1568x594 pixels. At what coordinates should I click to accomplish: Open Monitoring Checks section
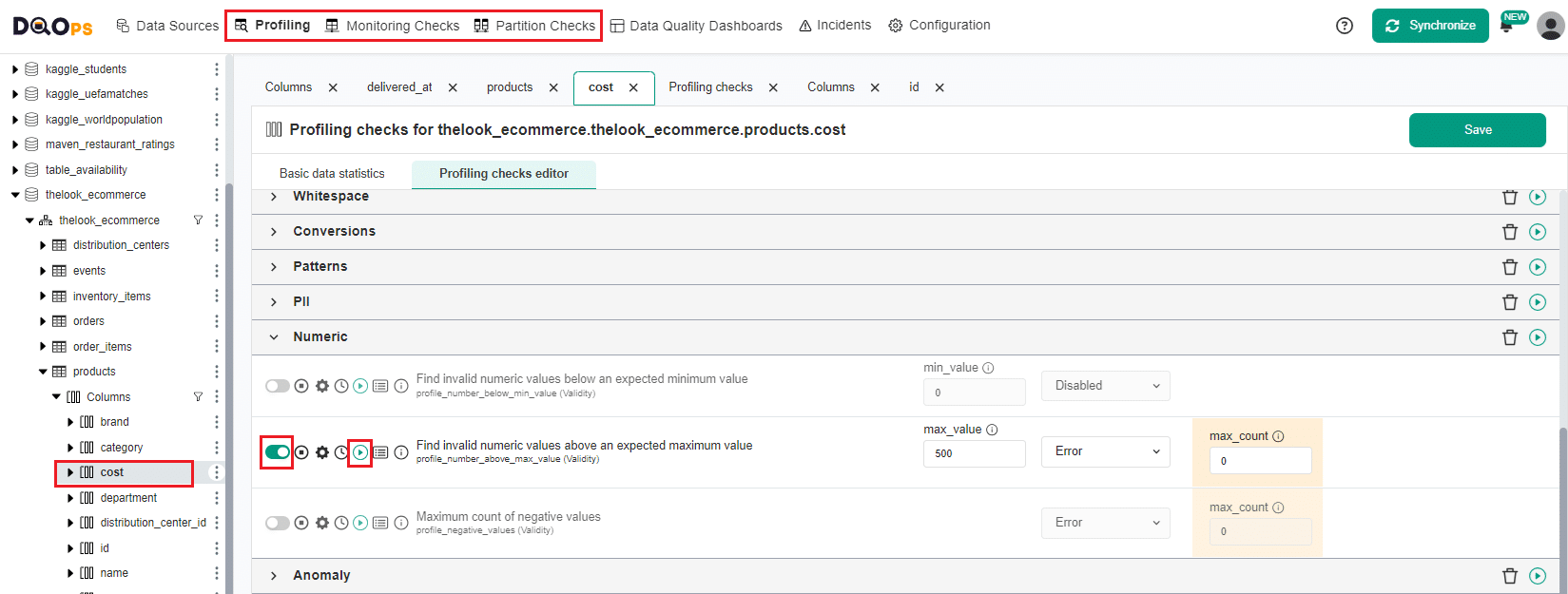tap(392, 26)
